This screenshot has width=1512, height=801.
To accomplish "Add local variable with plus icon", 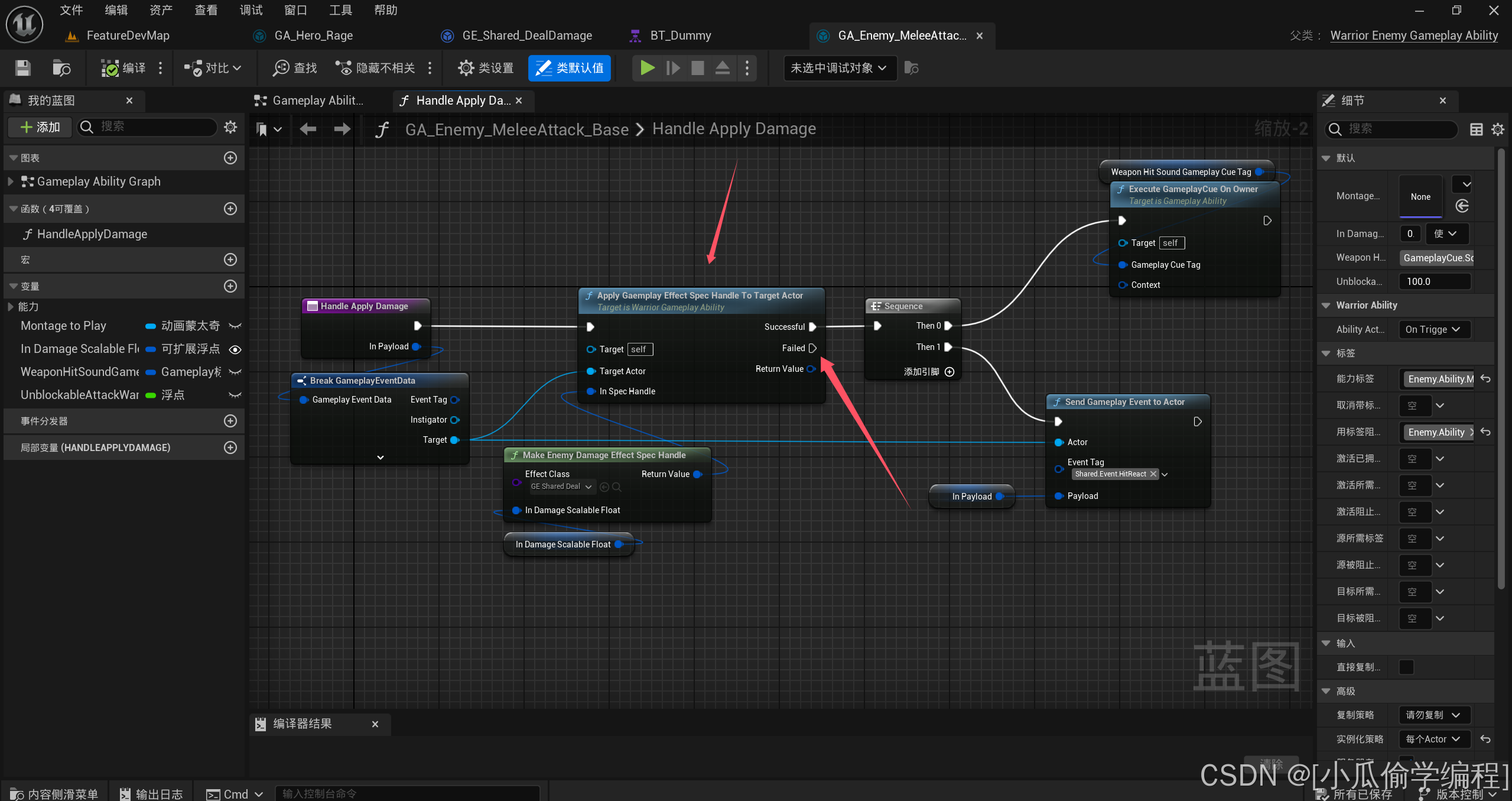I will tap(230, 447).
